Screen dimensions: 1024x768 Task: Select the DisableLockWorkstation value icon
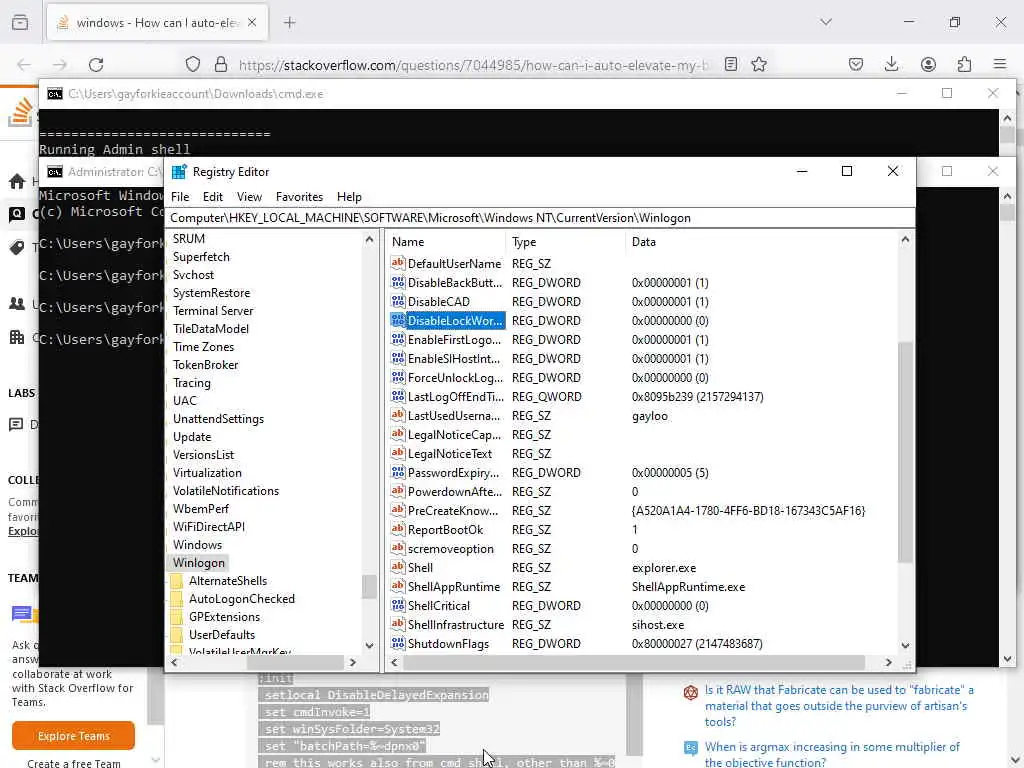(x=398, y=320)
